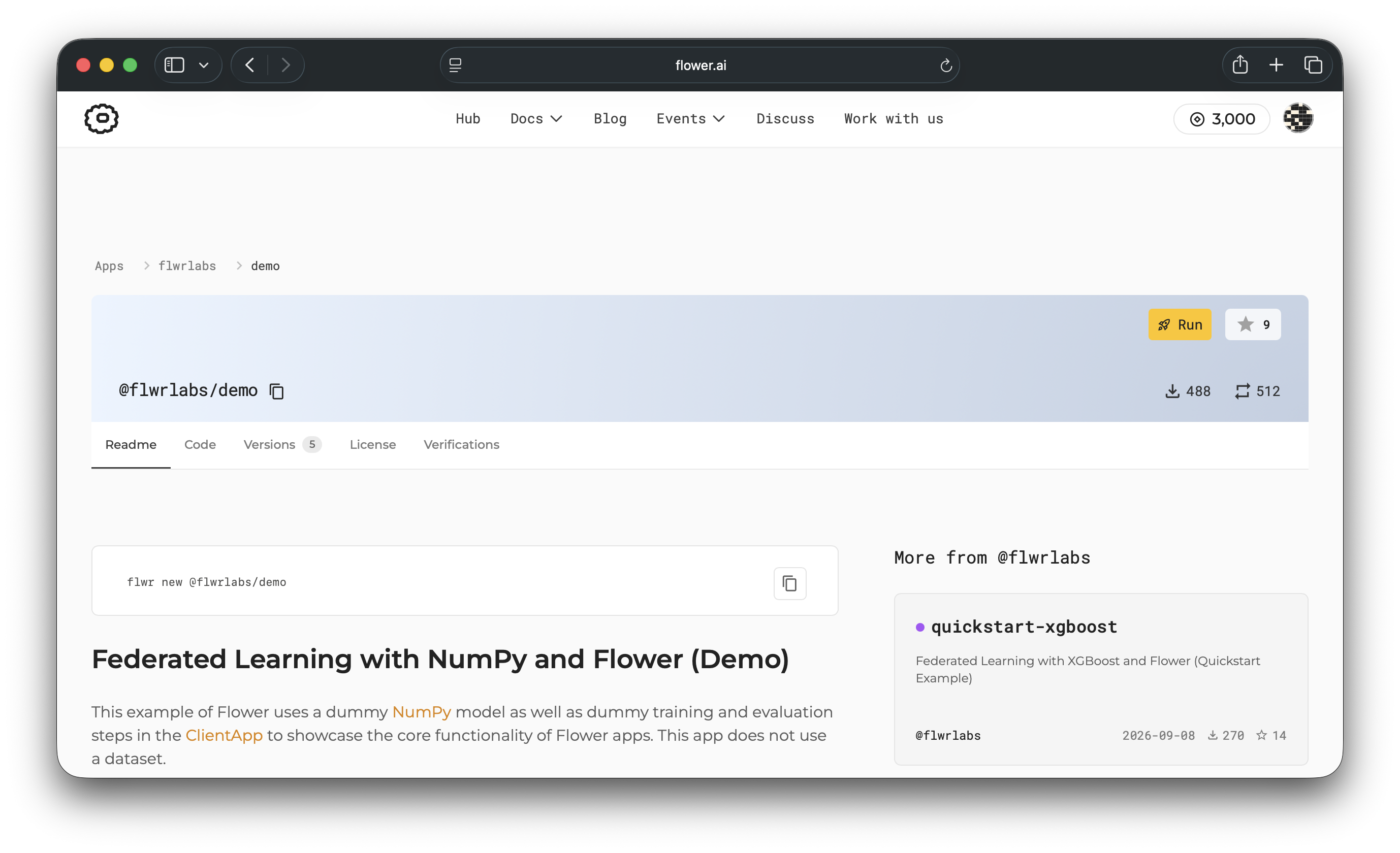Open the Hub page
This screenshot has width=1400, height=853.
pos(468,119)
